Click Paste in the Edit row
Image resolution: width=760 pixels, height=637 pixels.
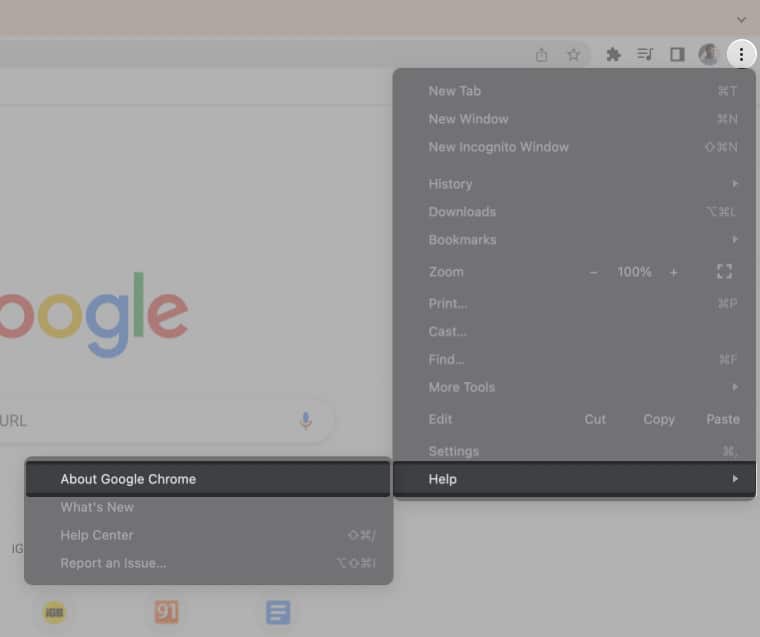(x=723, y=419)
